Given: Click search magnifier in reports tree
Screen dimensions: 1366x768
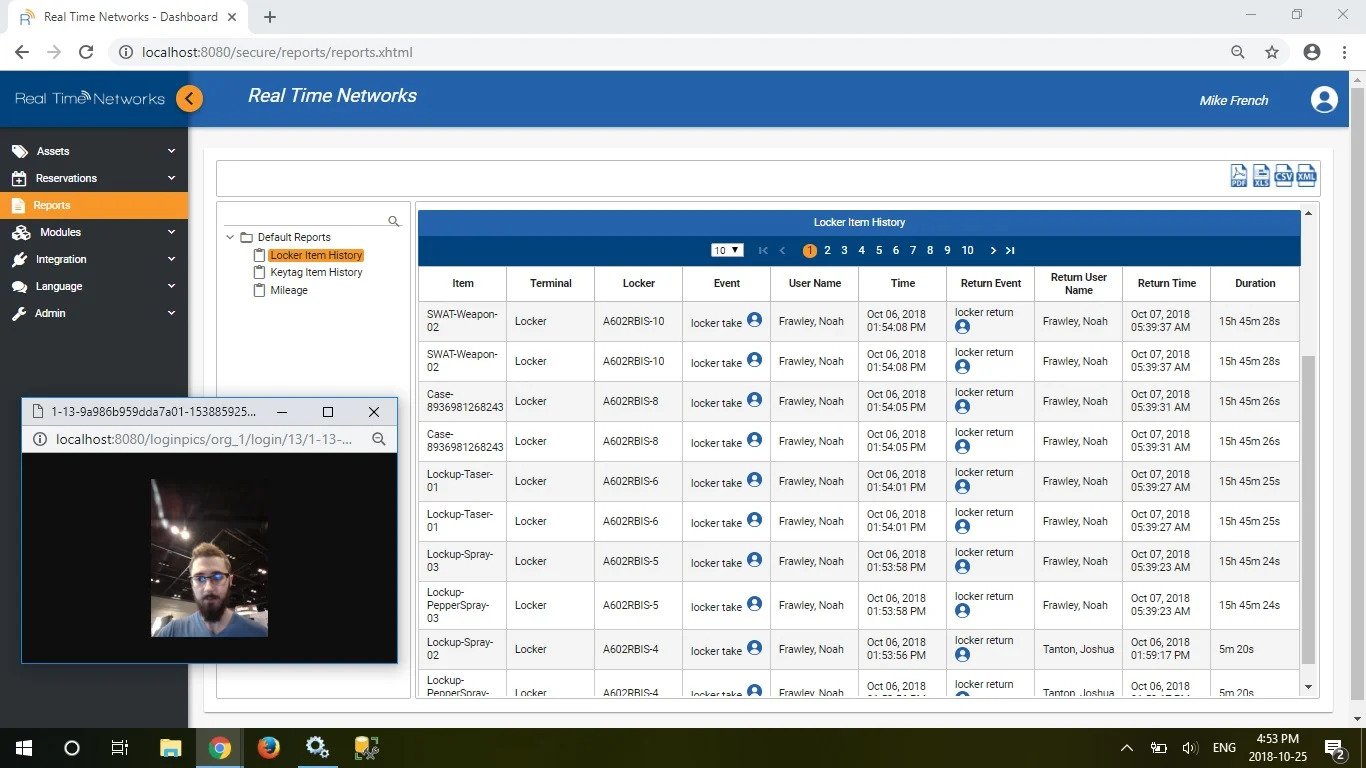Looking at the screenshot, I should coord(394,221).
